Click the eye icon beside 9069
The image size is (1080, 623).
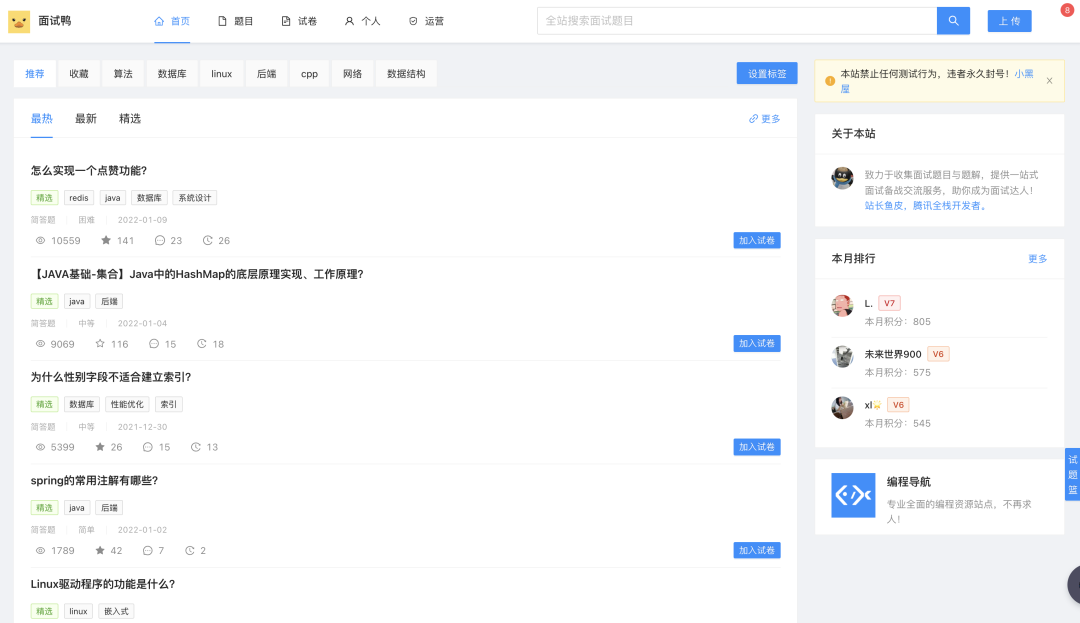coord(41,344)
